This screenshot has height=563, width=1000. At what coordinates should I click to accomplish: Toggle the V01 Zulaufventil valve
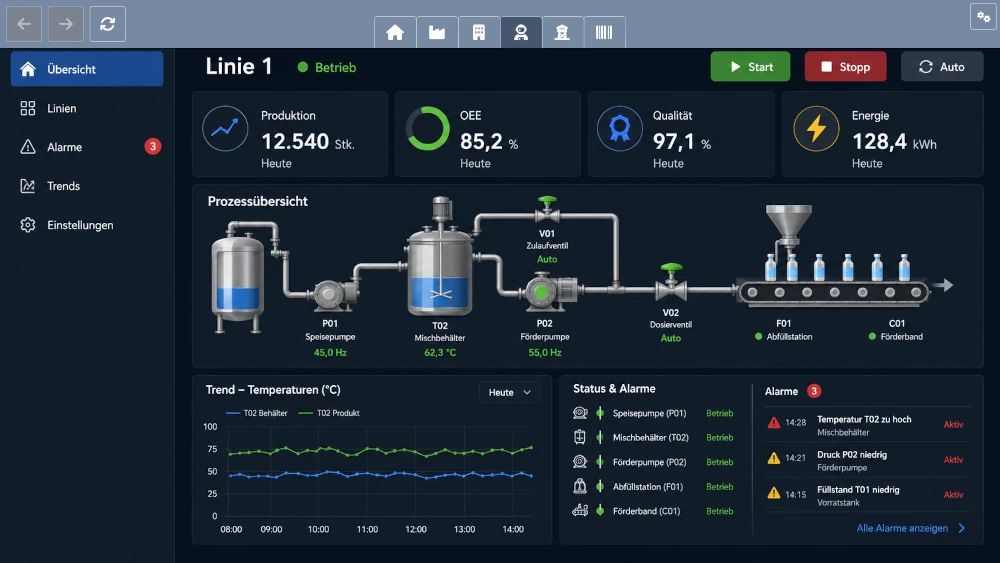coord(547,209)
